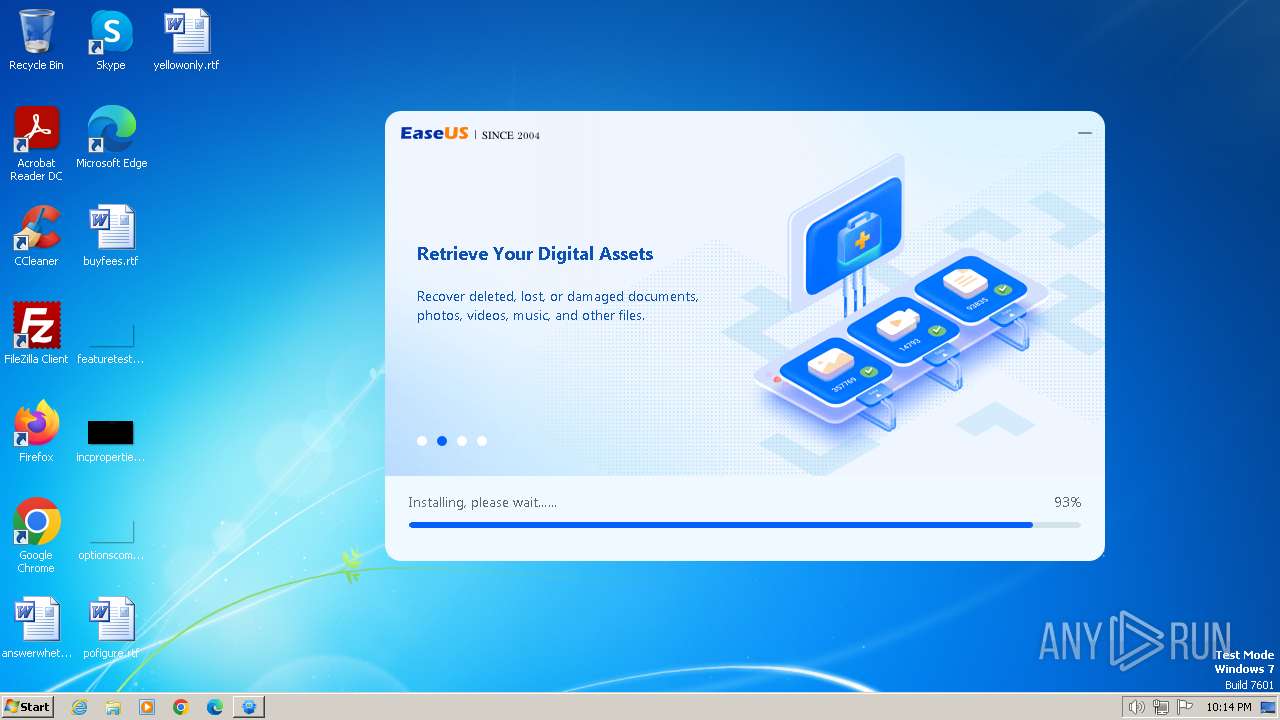Open the network tray icon

(1161, 707)
